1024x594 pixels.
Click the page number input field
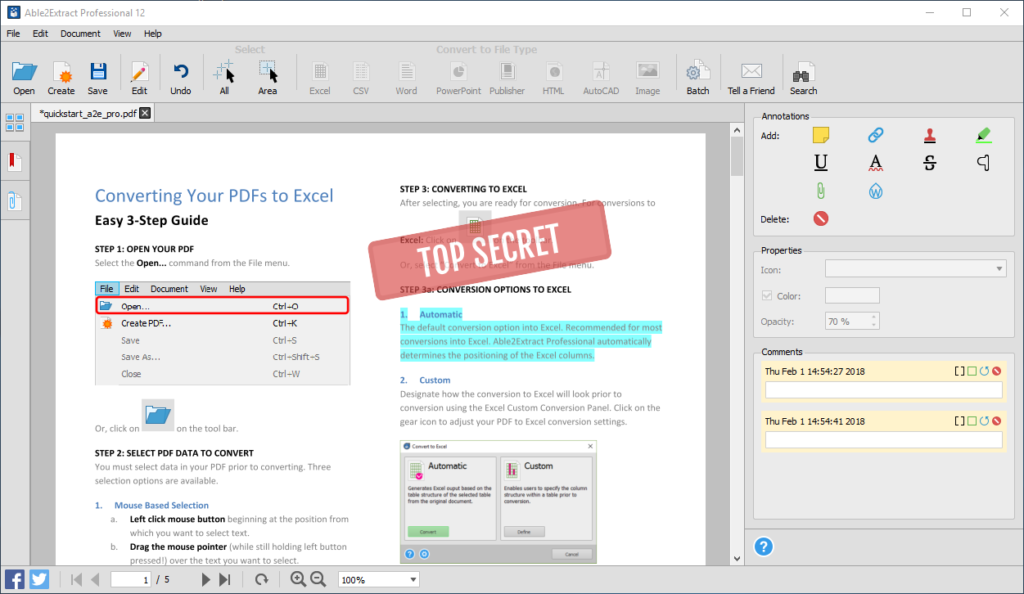(x=131, y=580)
